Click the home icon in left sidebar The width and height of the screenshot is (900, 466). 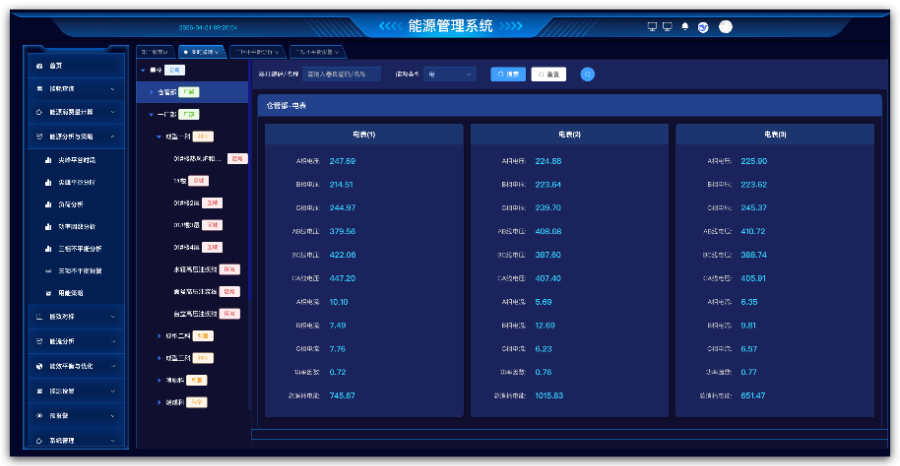click(x=38, y=66)
